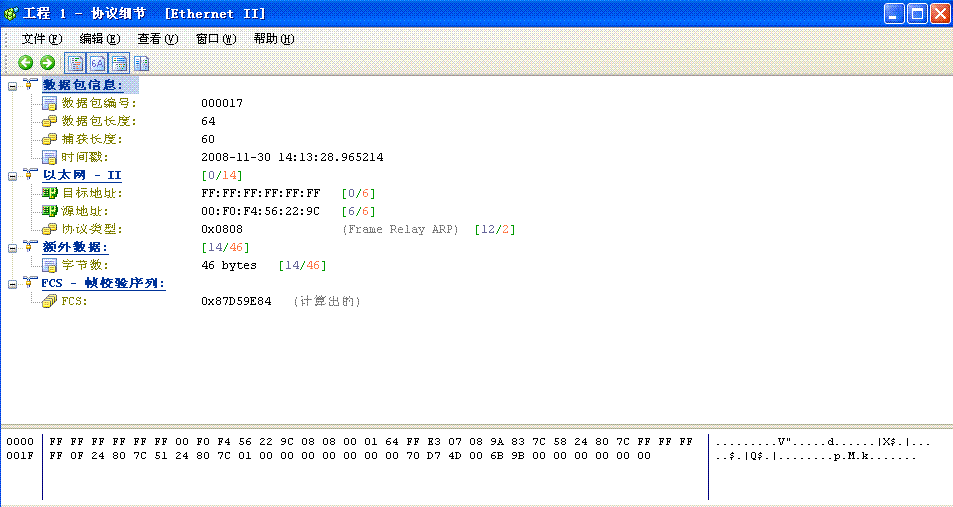Click the 46 bytes value
Viewport: 953px width, 507px height.
pyautogui.click(x=229, y=266)
